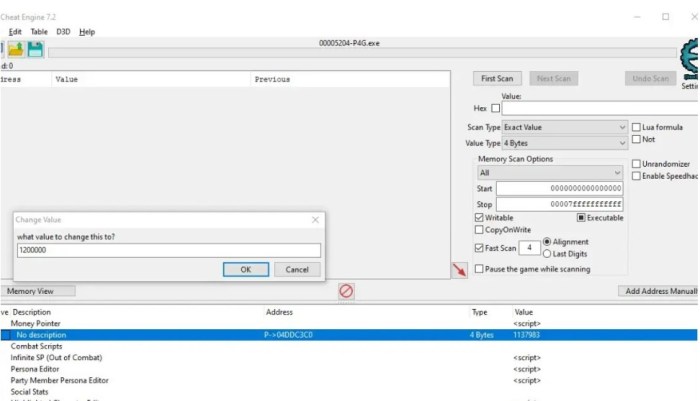
Task: Enable the CopyOnWrite checkbox
Action: [479, 230]
